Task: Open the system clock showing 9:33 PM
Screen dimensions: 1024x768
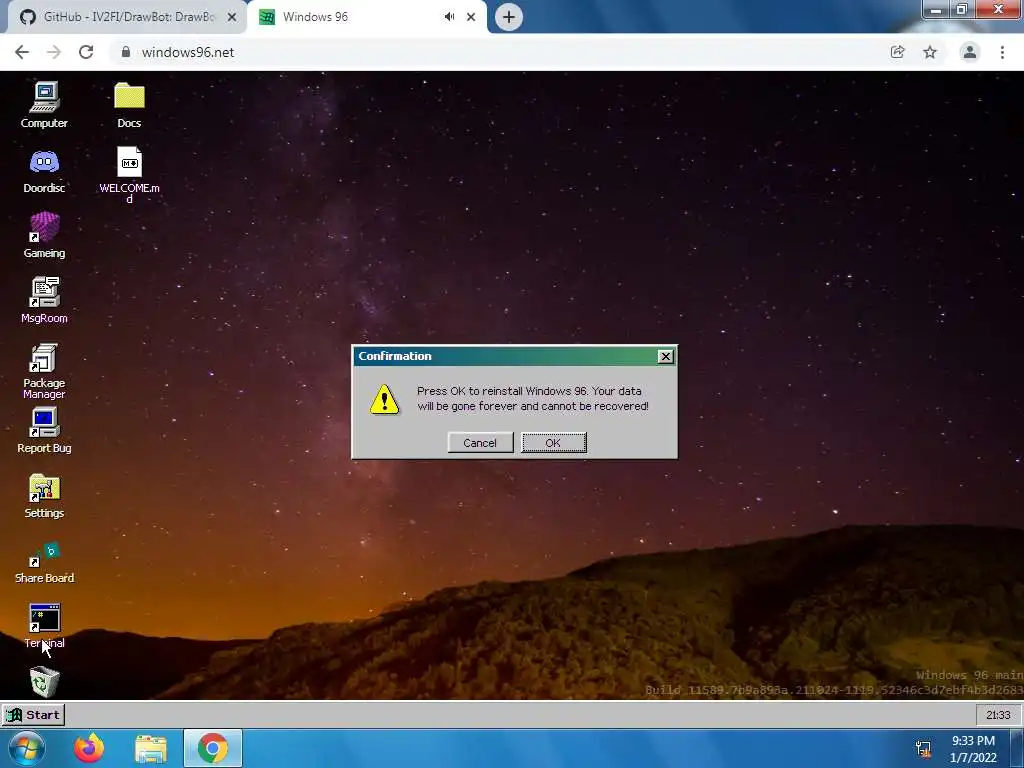Action: tap(973, 749)
